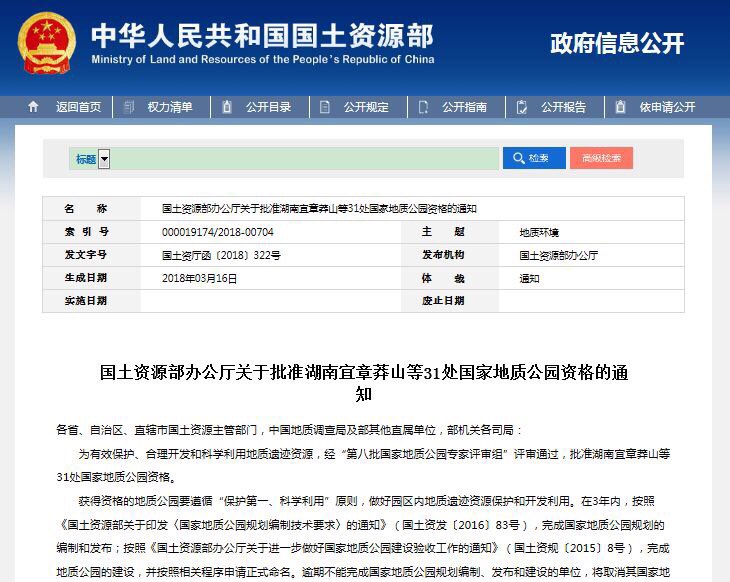The width and height of the screenshot is (730, 582).
Task: Click the 实施日期 label cell
Action: click(91, 301)
